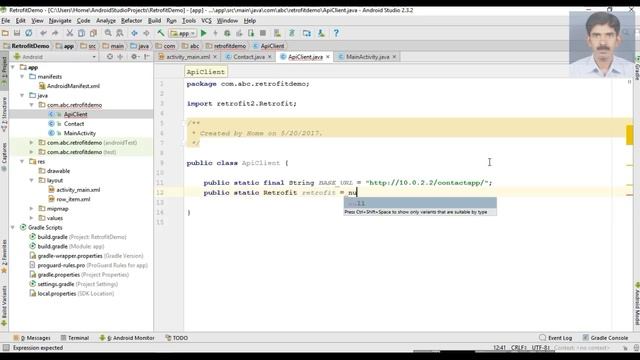Click the Undo arrow icon
The width and height of the screenshot is (640, 360).
[x=43, y=33]
